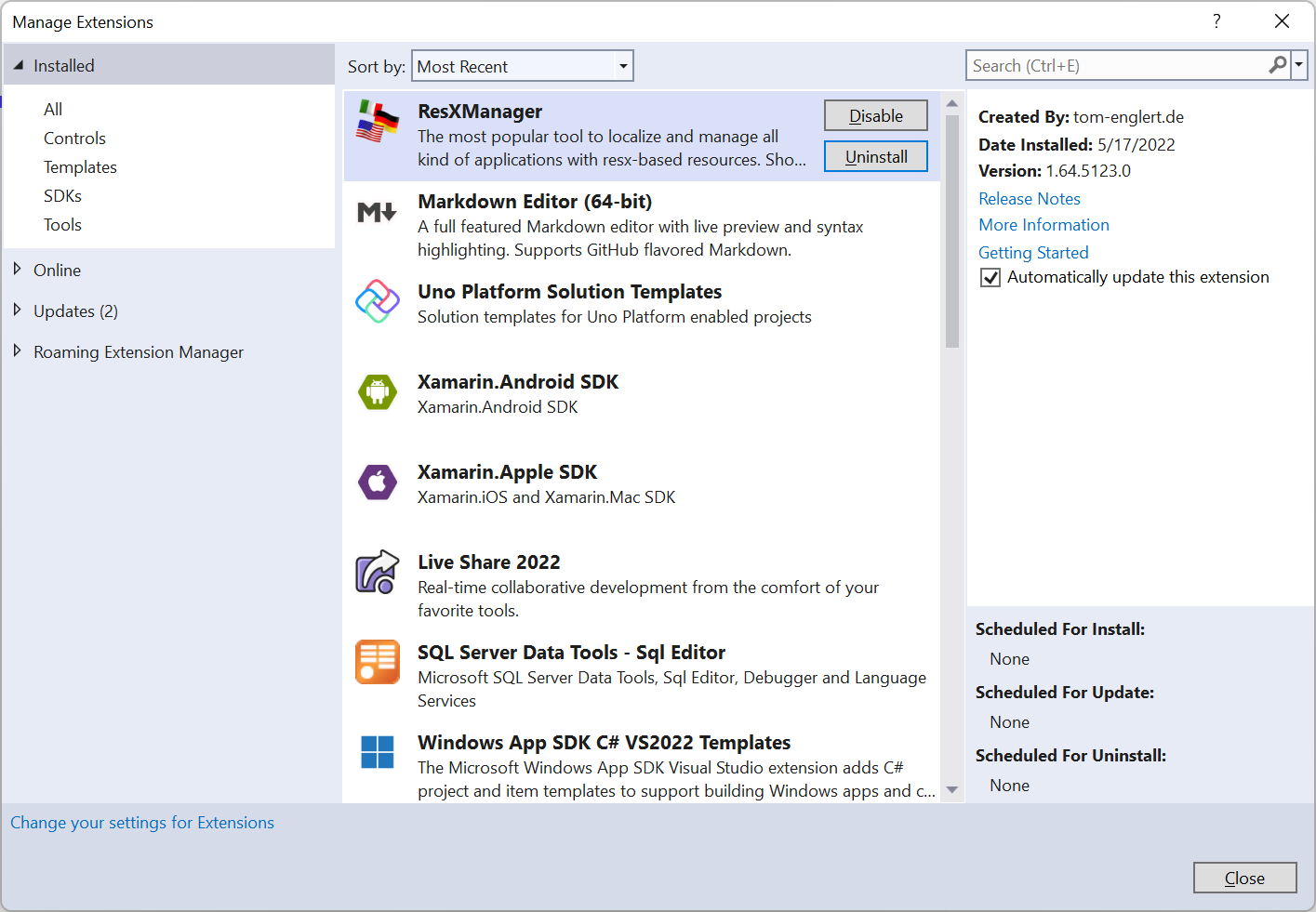Screen dimensions: 1316x912
Task: Click the Xamarin.Android SDK robot icon
Action: pos(378,391)
